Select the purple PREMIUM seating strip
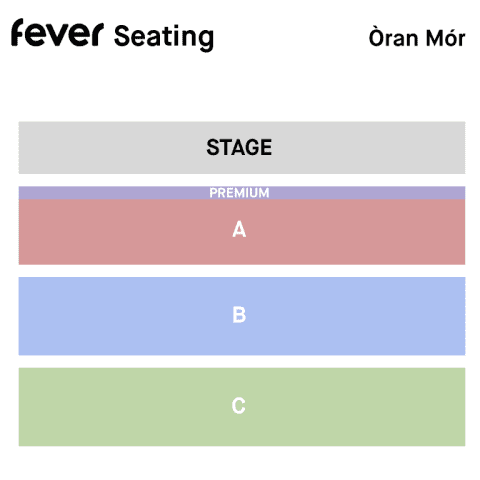This screenshot has width=480, height=480. click(x=242, y=193)
